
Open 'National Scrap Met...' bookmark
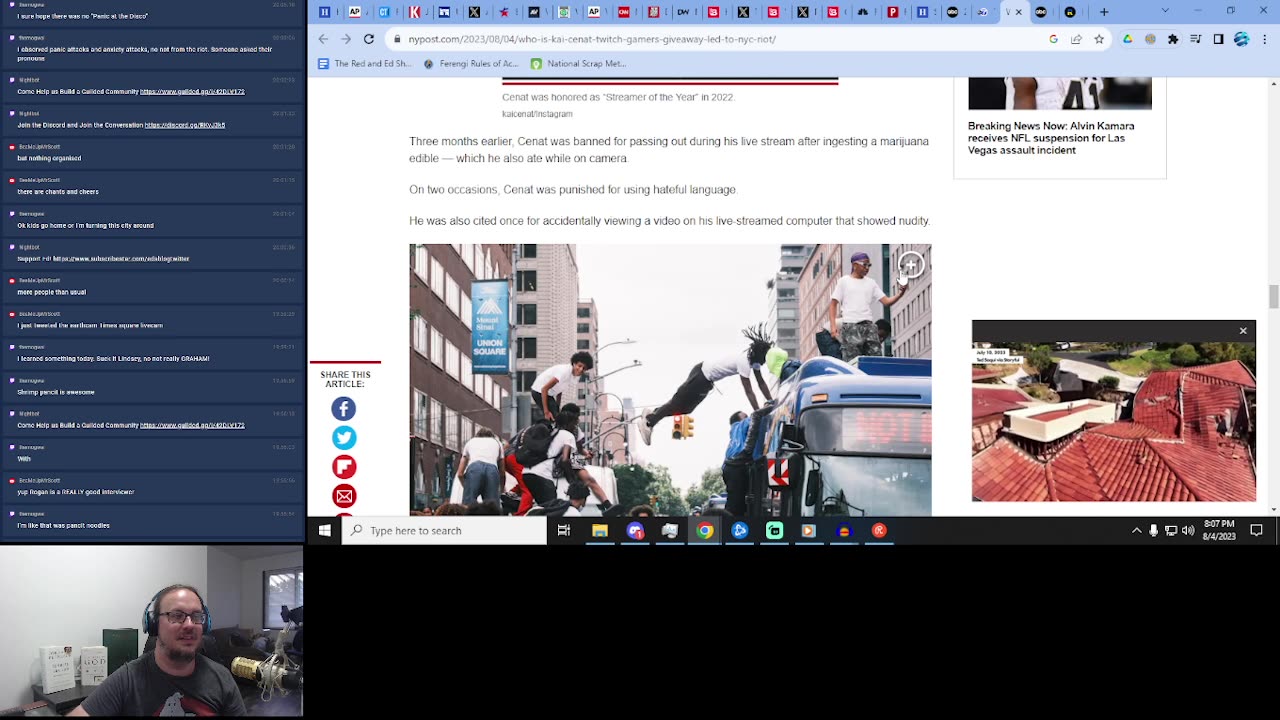[578, 63]
